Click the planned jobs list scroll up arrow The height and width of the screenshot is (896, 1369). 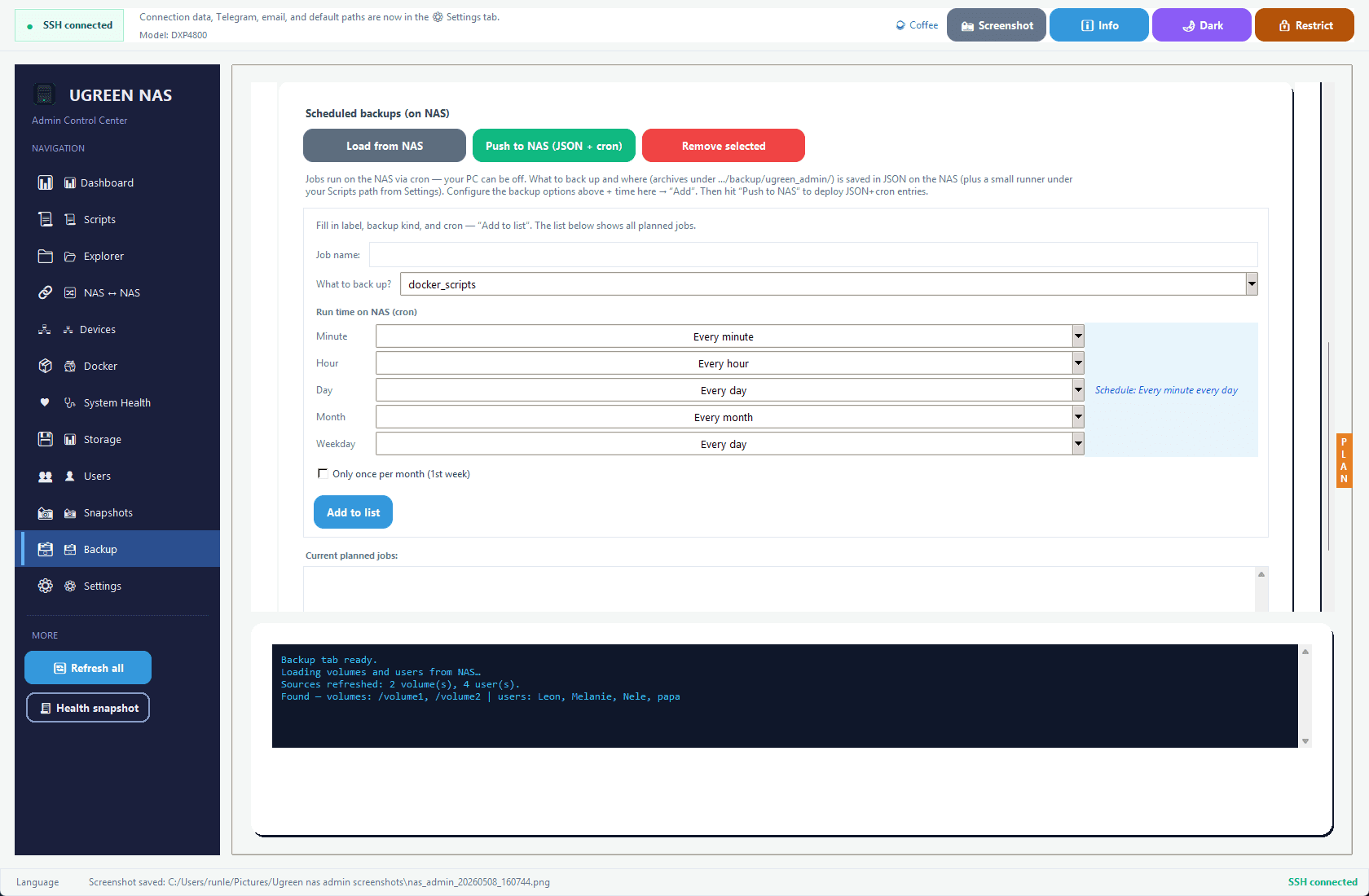point(1261,574)
